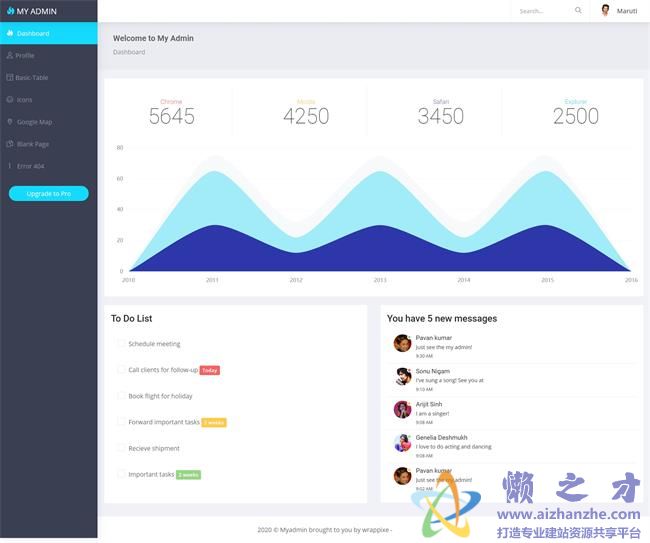This screenshot has width=650, height=543.
Task: Click the My Admin flame logo icon
Action: coord(10,11)
